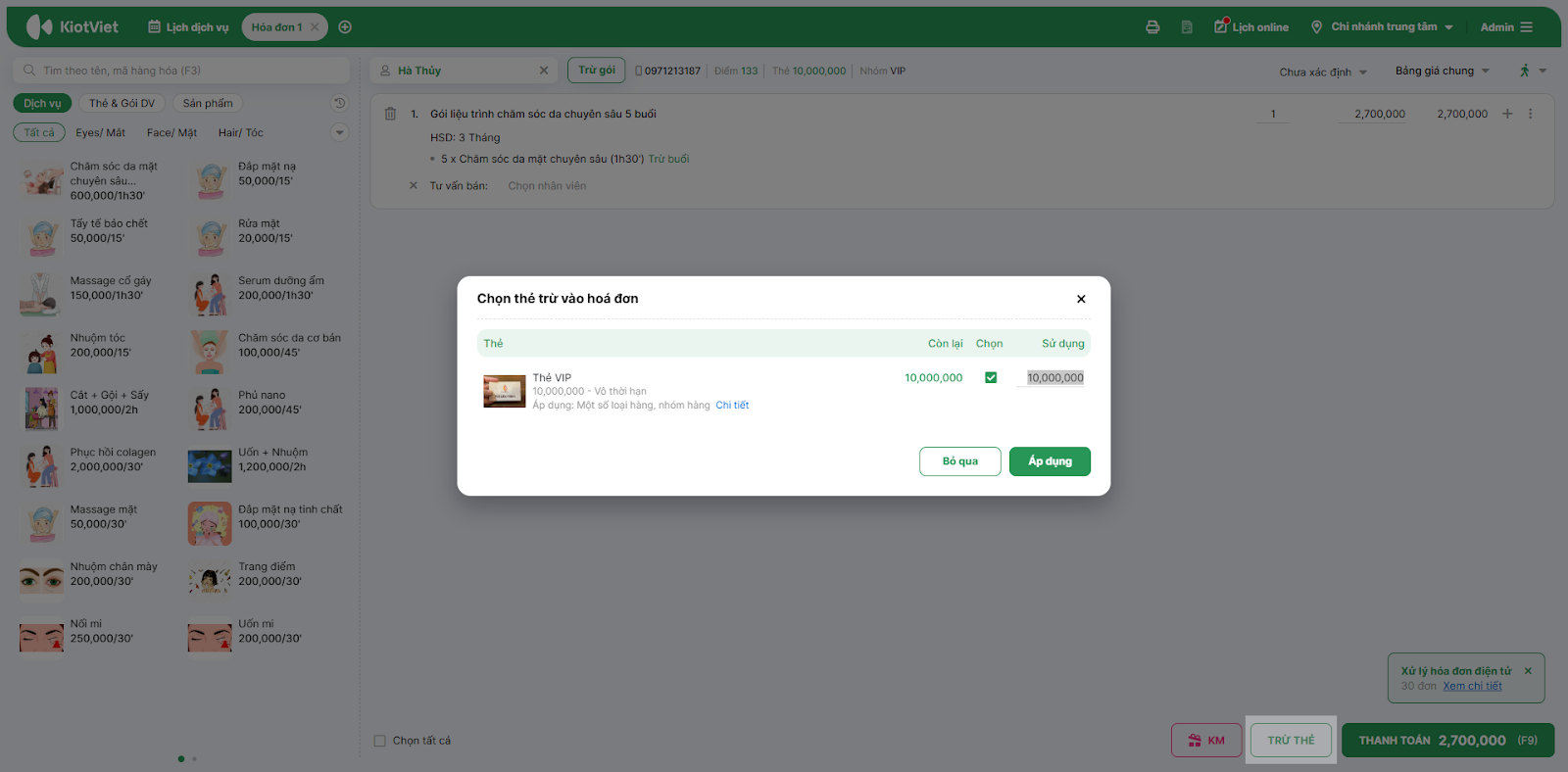Filter by Eyes/ Mắt category
1568x772 pixels.
(x=101, y=132)
